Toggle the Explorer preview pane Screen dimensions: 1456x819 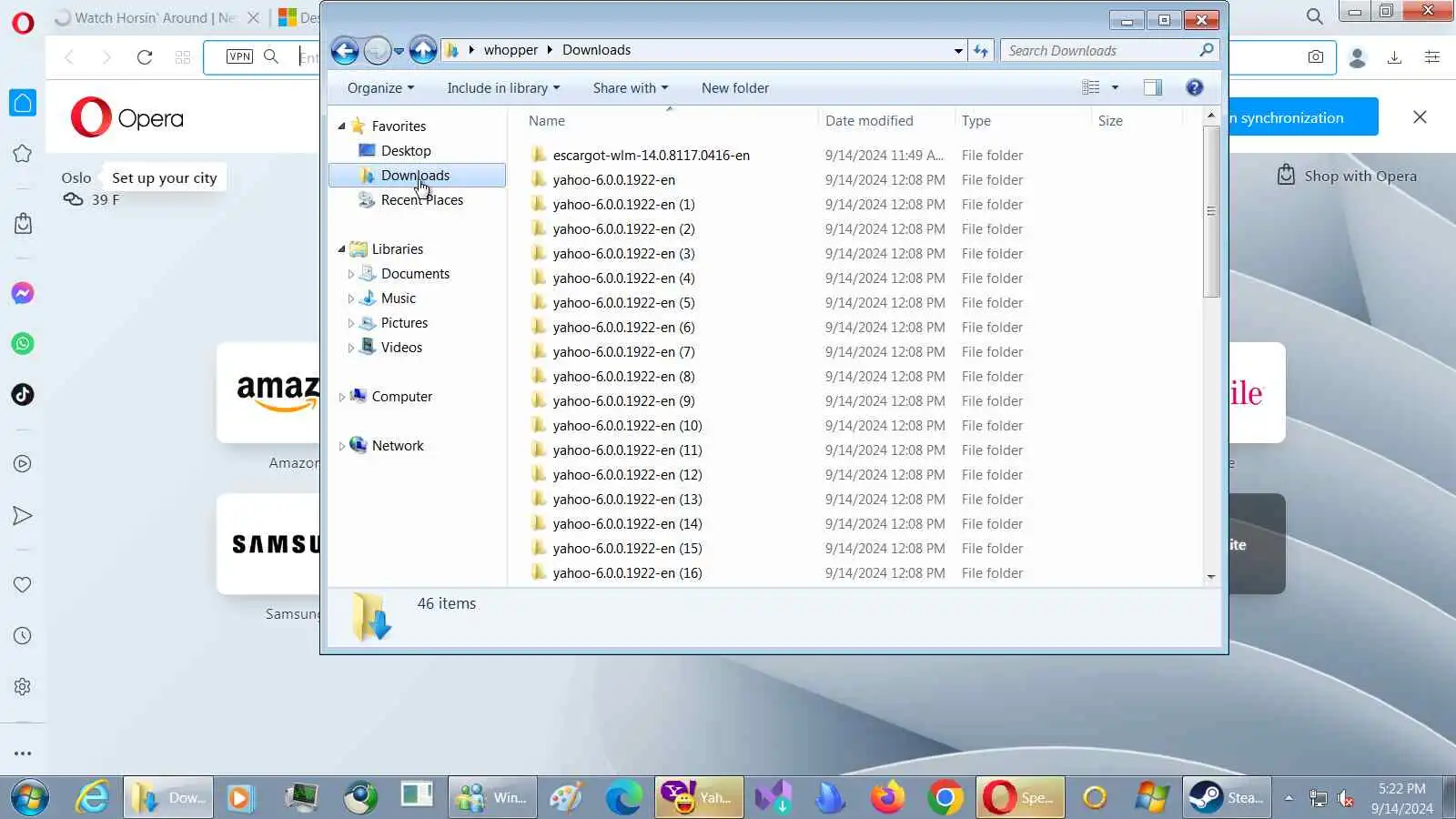coord(1153,87)
